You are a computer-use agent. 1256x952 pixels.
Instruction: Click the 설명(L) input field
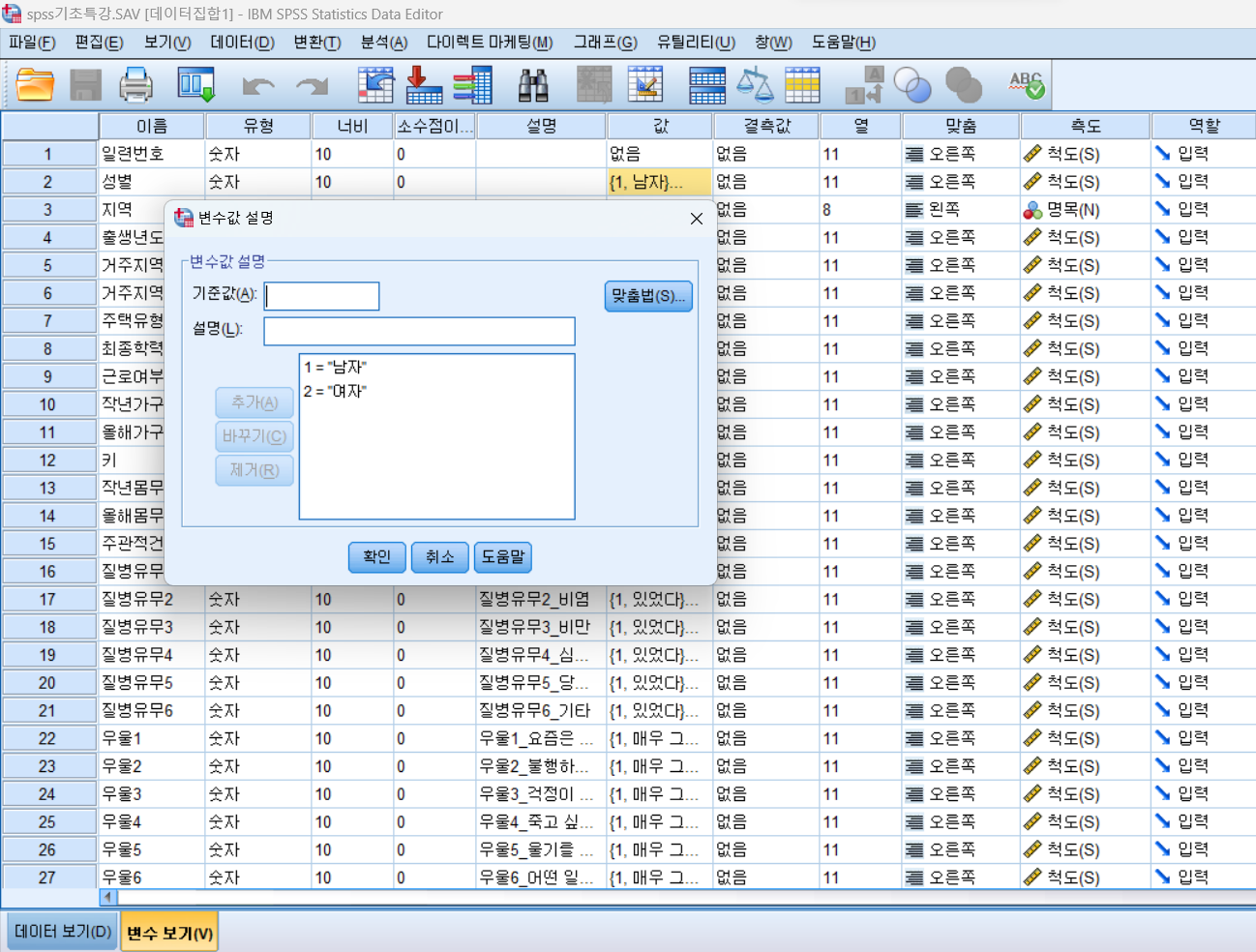coord(419,331)
